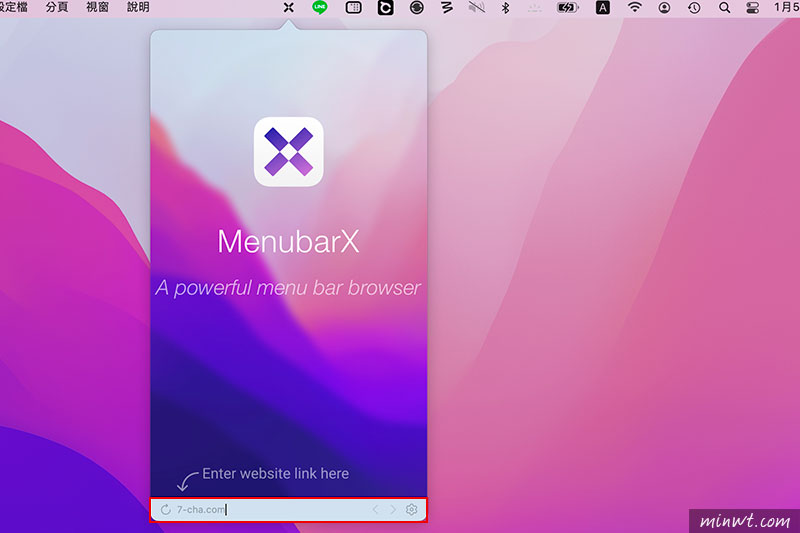Click 'Enter website link here' hint
The image size is (800, 533).
(276, 473)
